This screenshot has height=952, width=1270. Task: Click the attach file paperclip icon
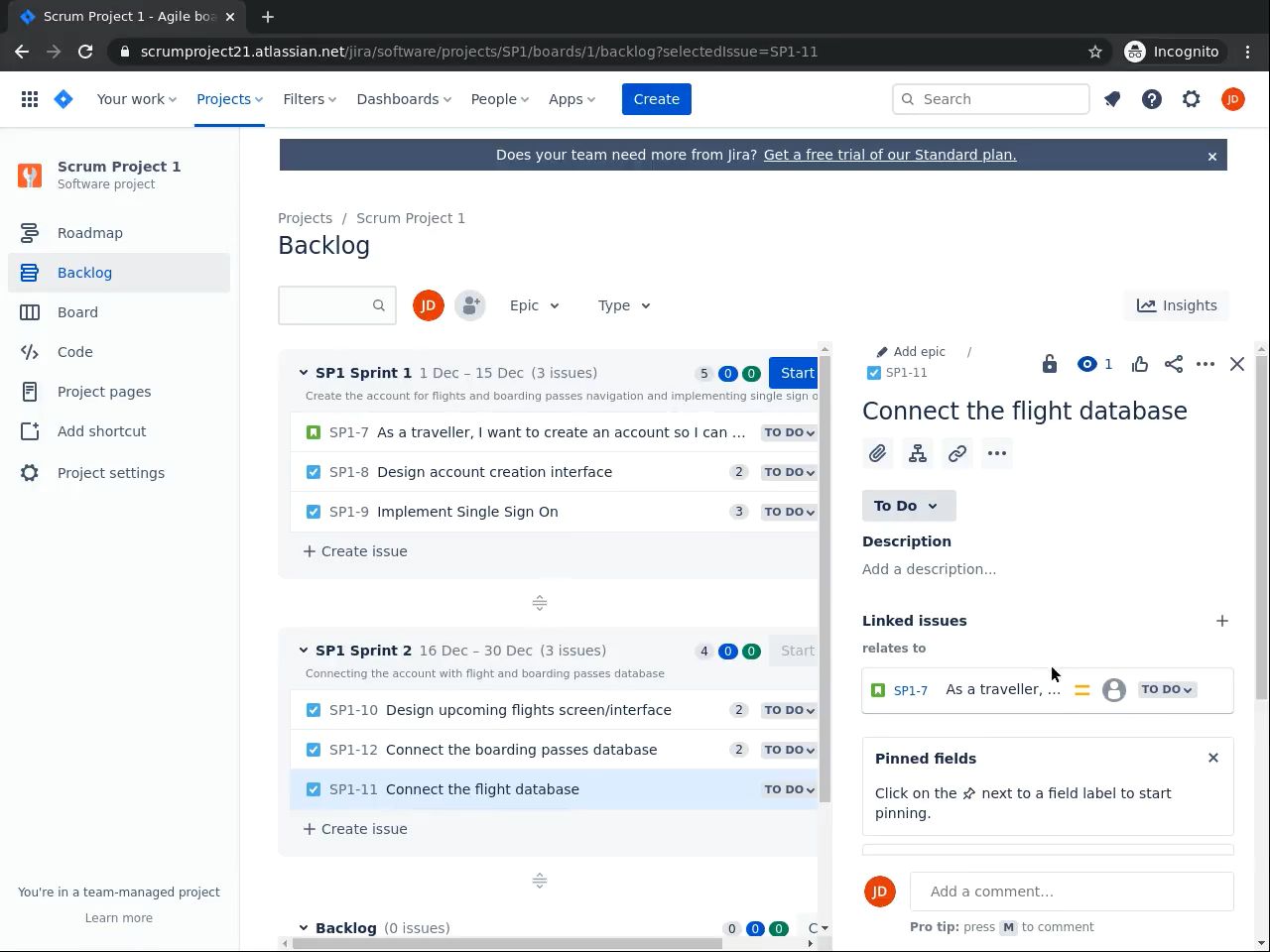[877, 454]
